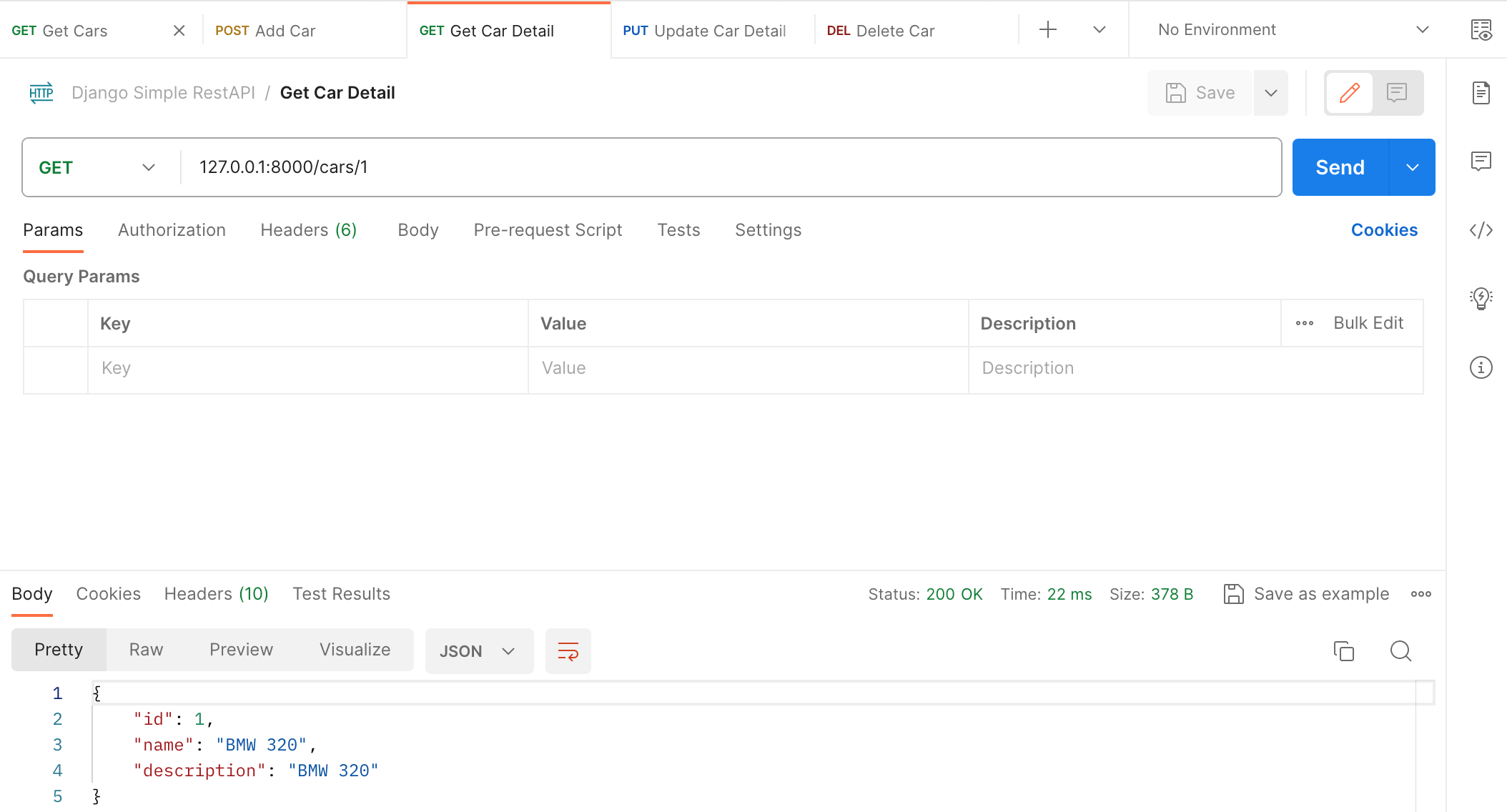This screenshot has height=812, width=1507.
Task: Open the documentation sidebar icon
Action: click(x=1481, y=93)
